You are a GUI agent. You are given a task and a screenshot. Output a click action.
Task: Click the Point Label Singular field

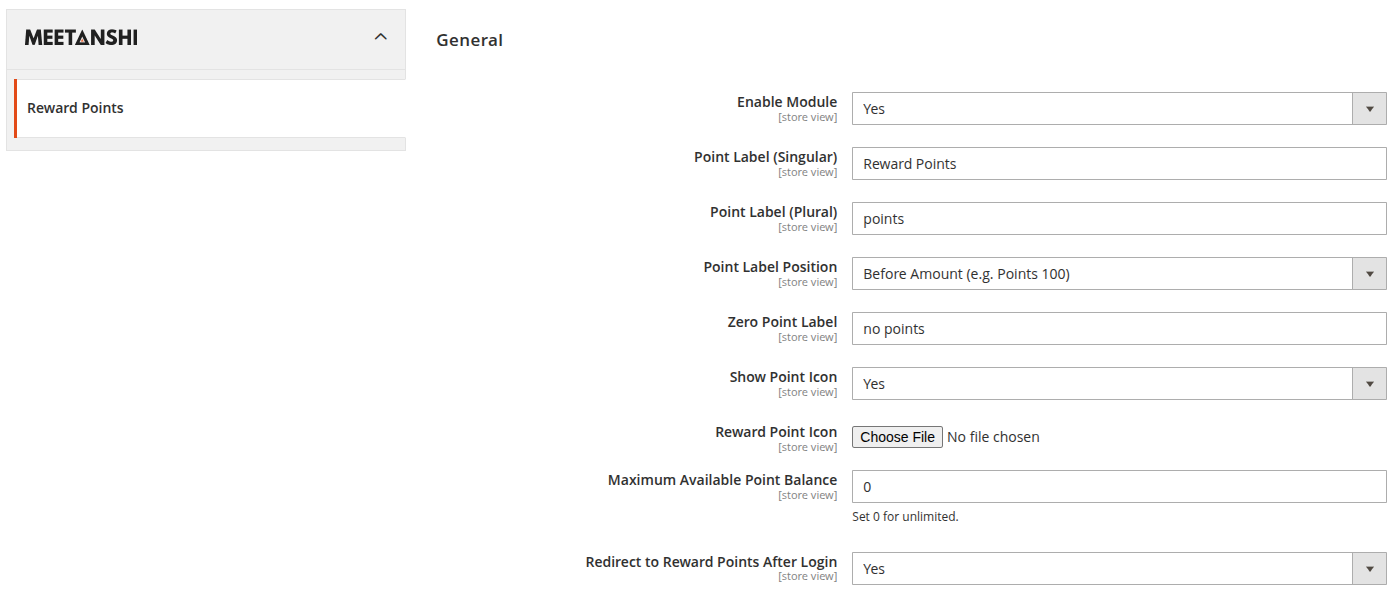click(1119, 164)
